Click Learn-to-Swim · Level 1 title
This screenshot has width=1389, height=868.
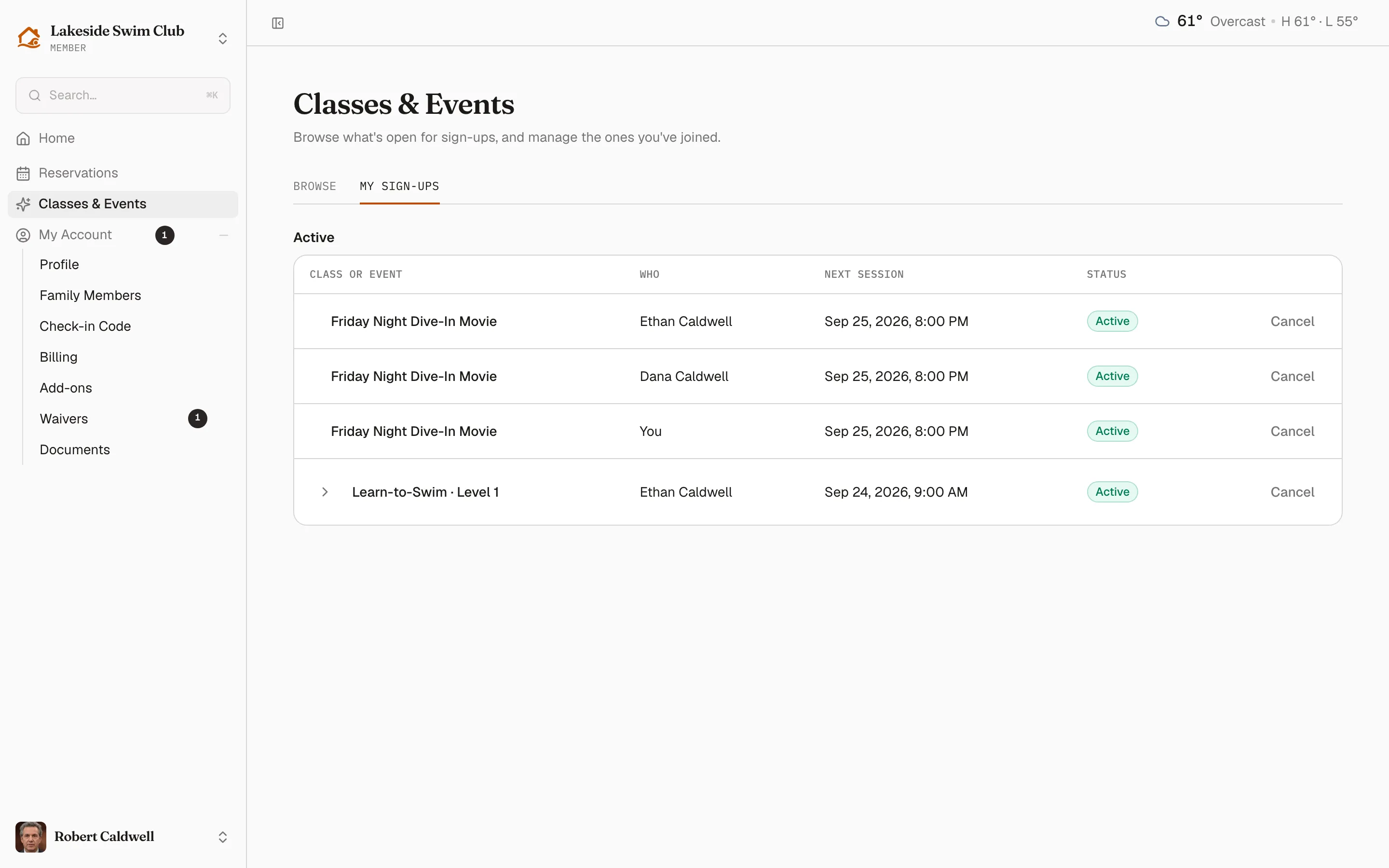(425, 492)
